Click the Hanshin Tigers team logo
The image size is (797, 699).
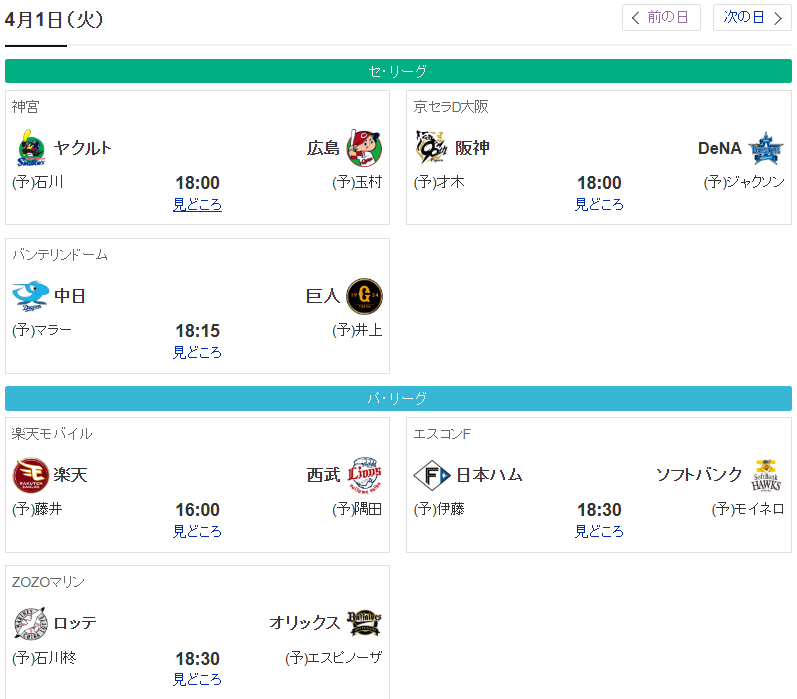point(433,148)
